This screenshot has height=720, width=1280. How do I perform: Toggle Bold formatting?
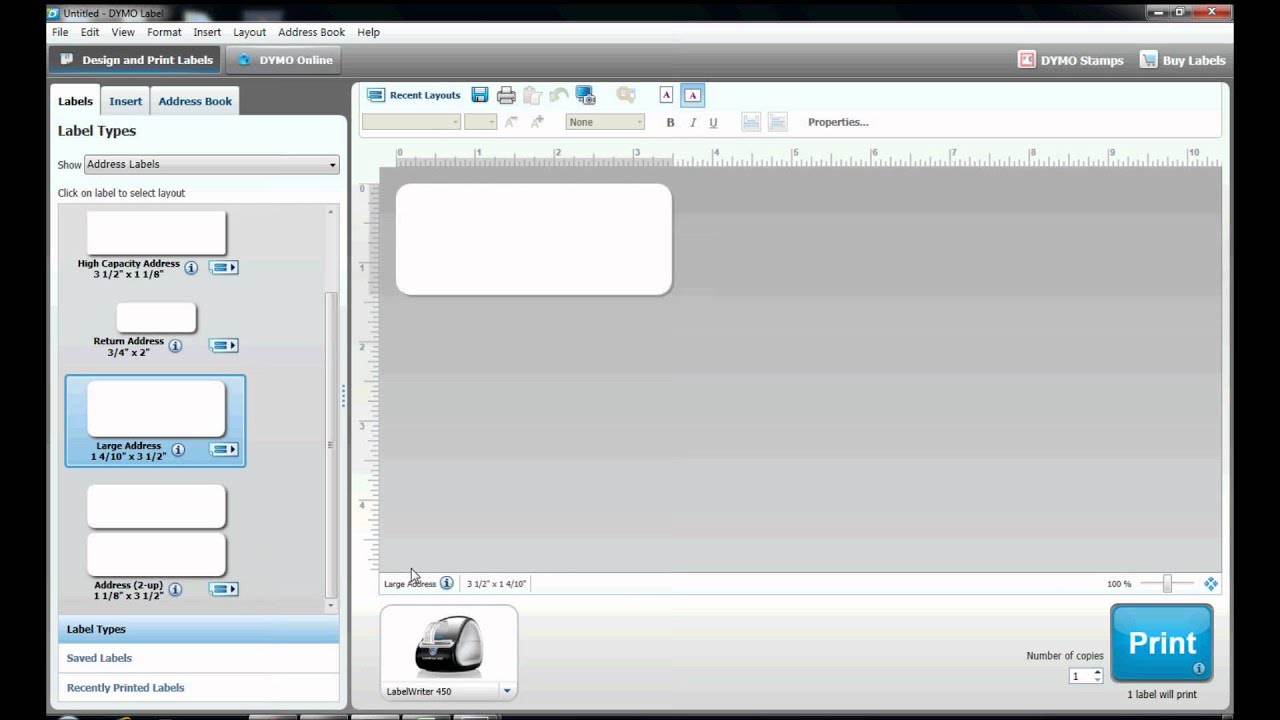coord(670,122)
